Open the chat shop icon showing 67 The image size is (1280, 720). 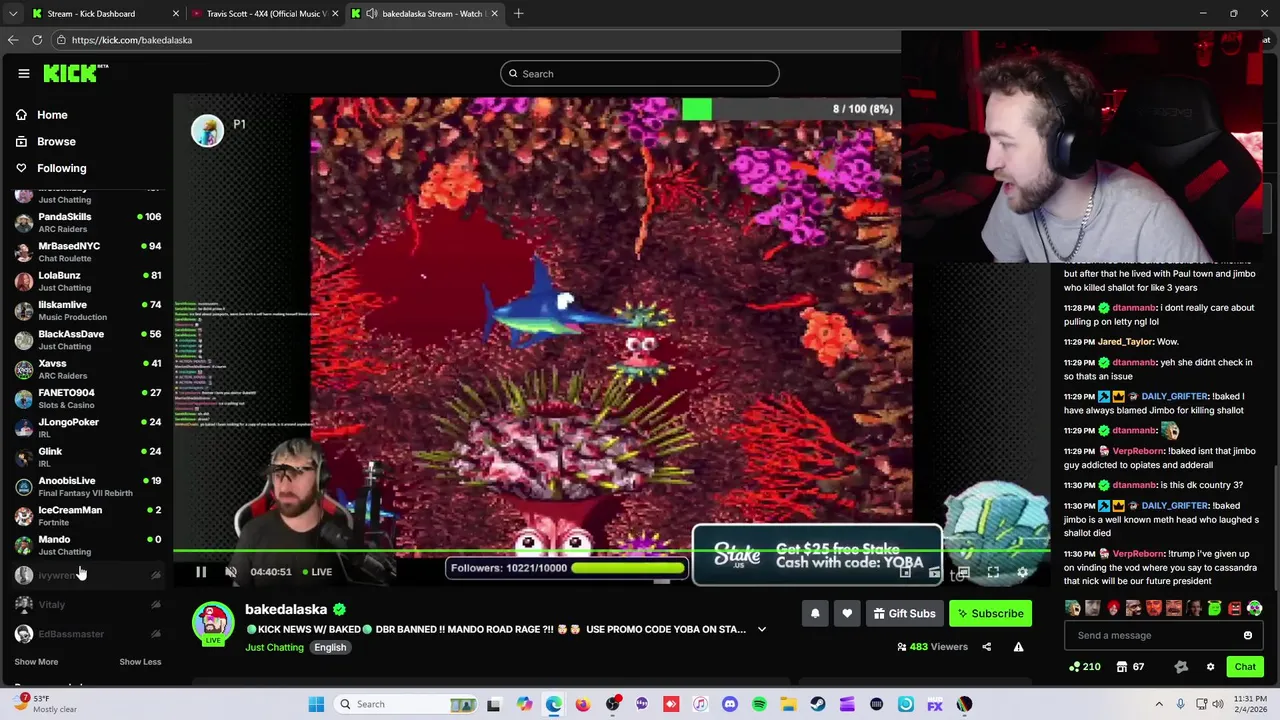(1130, 666)
